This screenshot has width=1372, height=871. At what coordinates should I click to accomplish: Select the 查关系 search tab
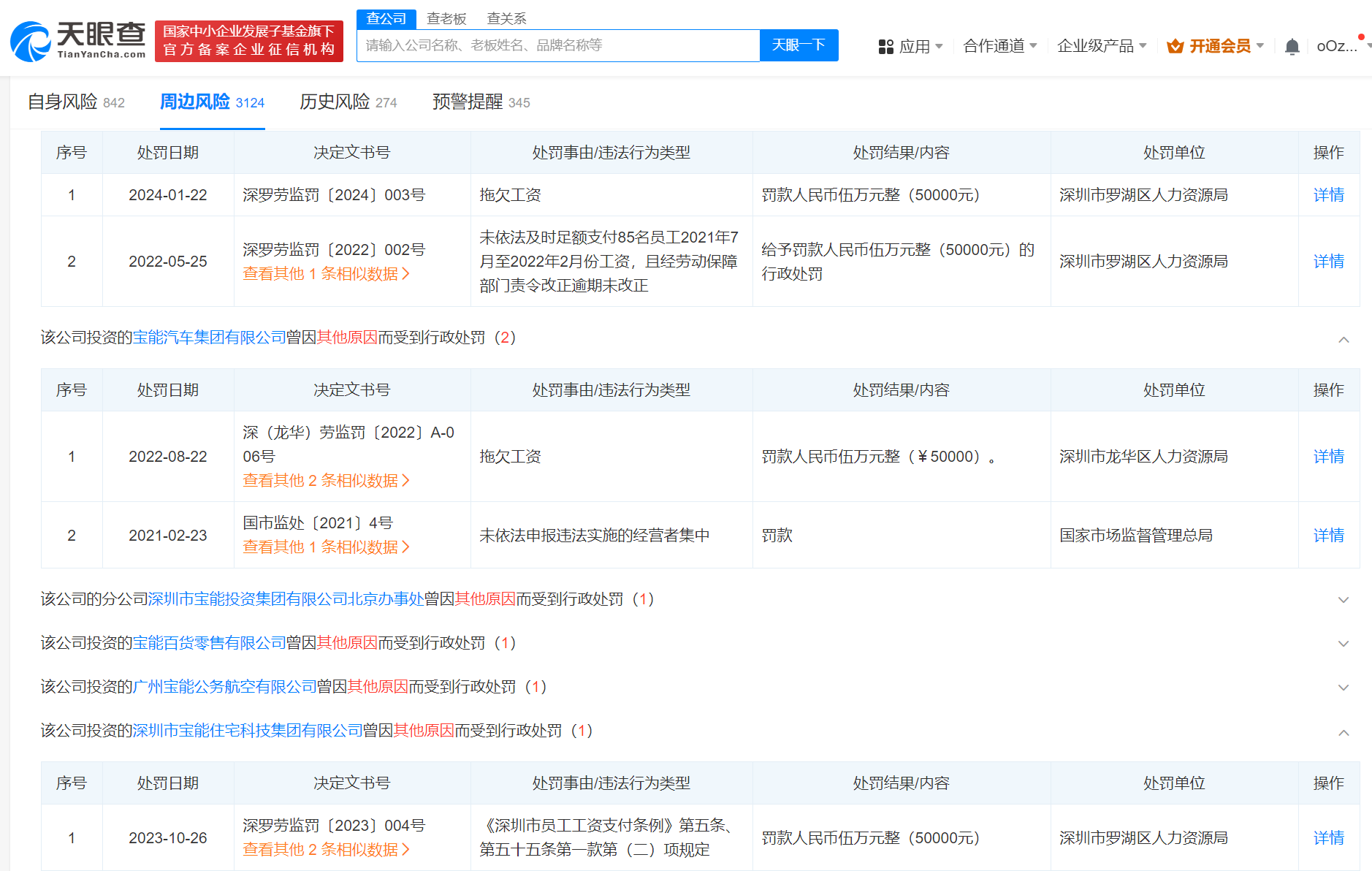(506, 19)
